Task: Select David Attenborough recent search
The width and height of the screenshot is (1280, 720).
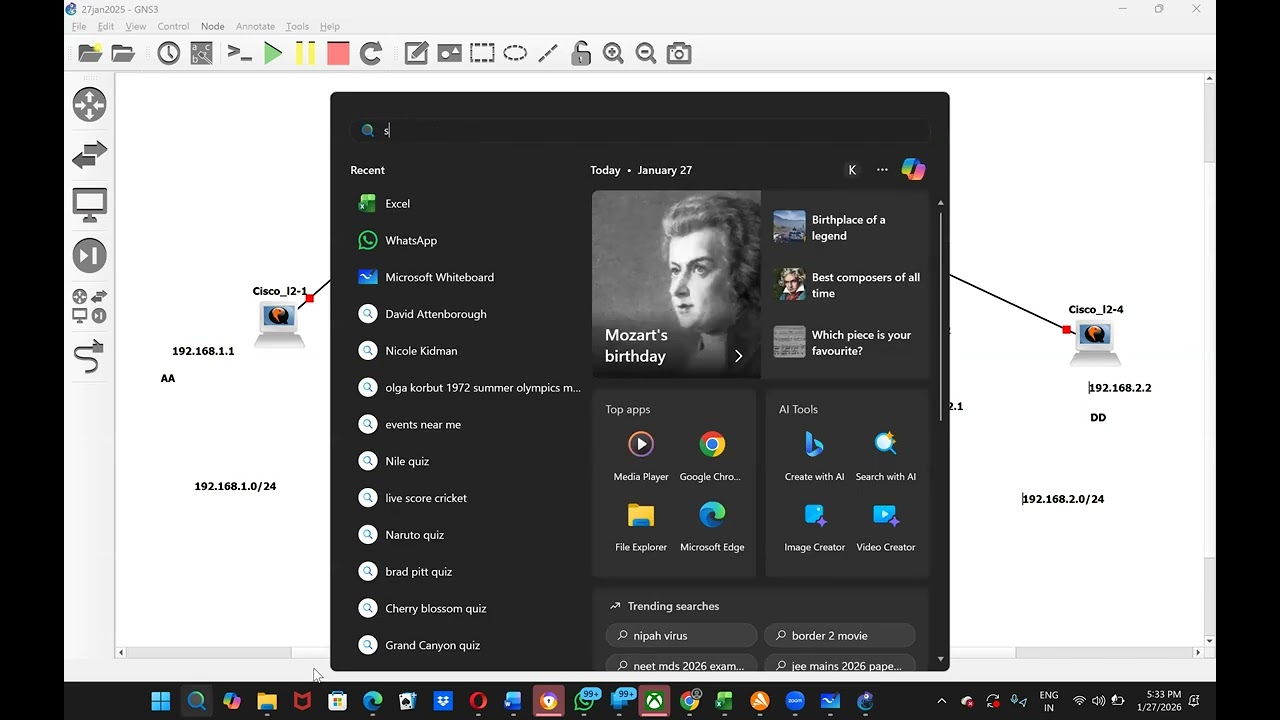Action: [x=465, y=314]
